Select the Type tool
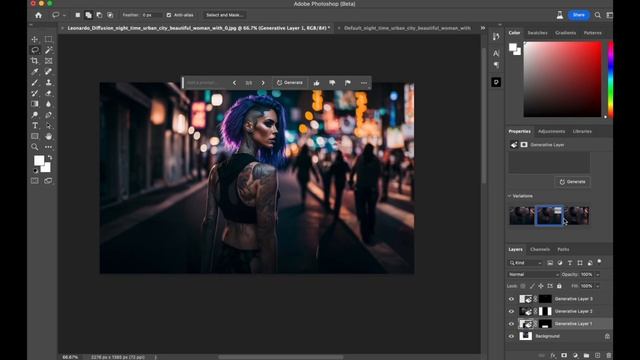 click(x=35, y=125)
